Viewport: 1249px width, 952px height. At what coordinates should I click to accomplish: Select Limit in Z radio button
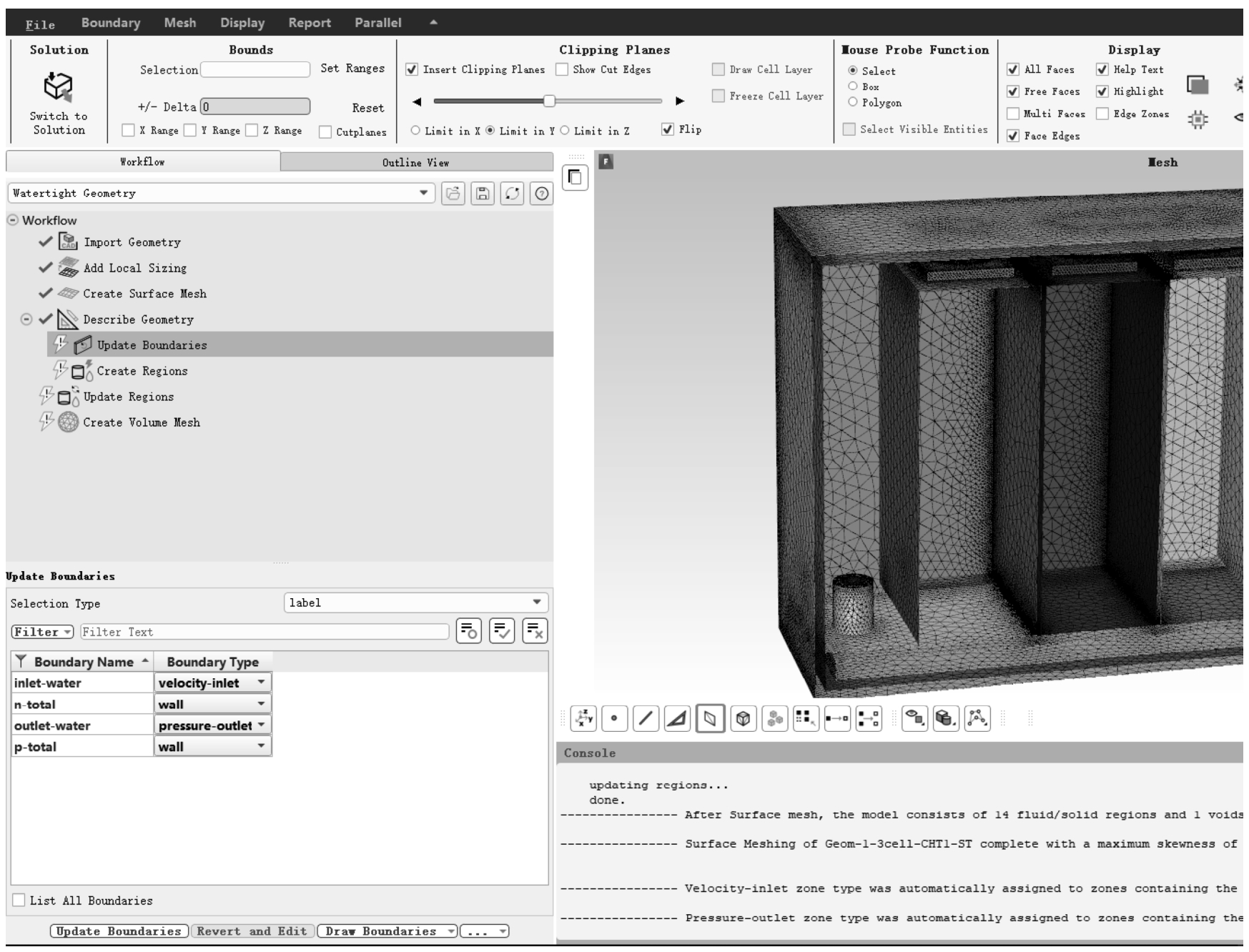tap(565, 130)
